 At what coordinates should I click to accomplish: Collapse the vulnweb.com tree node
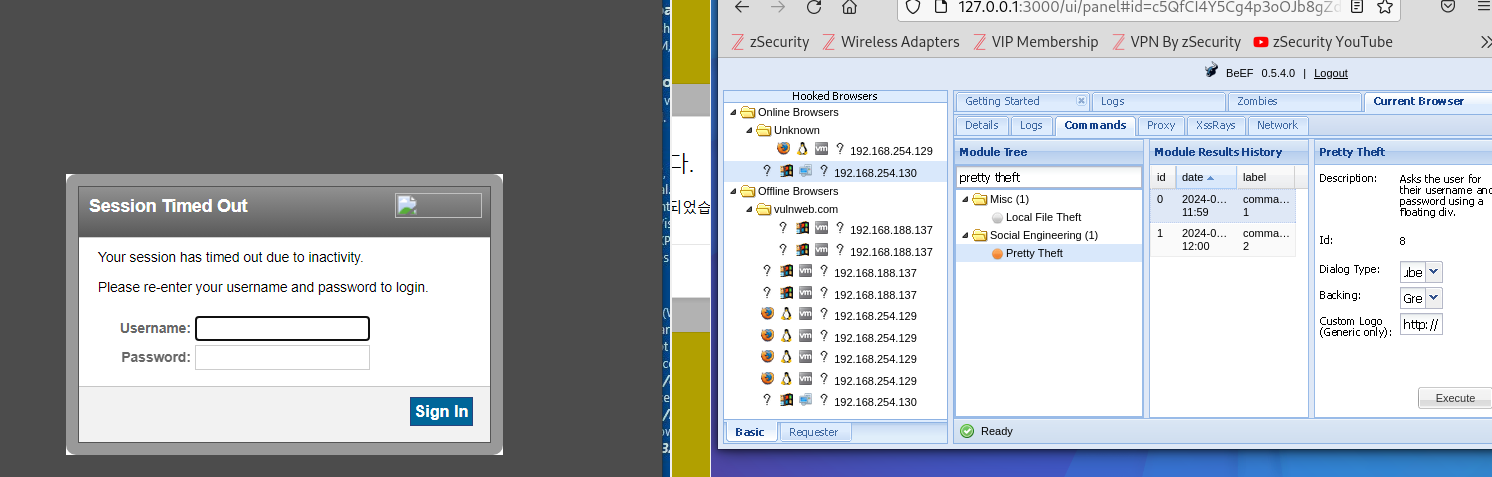point(750,209)
